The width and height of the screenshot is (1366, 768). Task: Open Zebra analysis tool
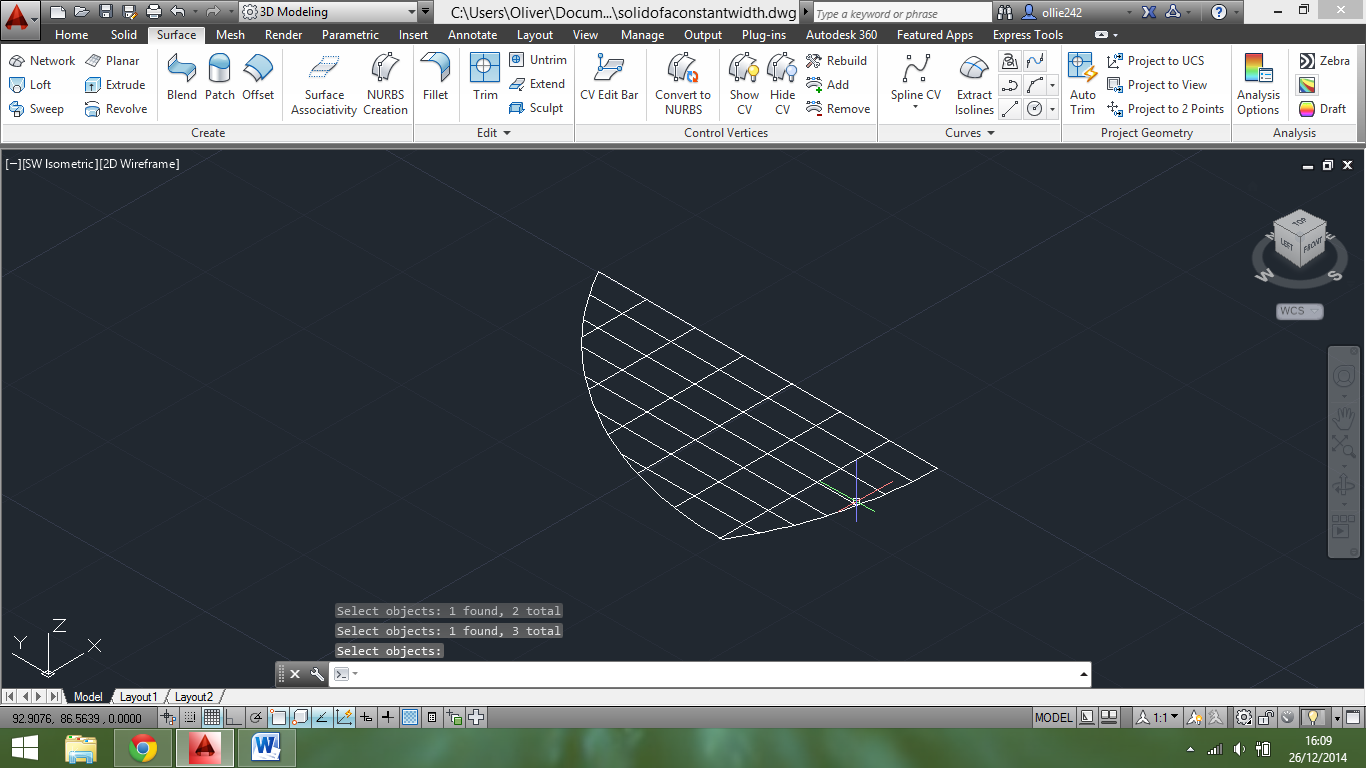click(1325, 61)
